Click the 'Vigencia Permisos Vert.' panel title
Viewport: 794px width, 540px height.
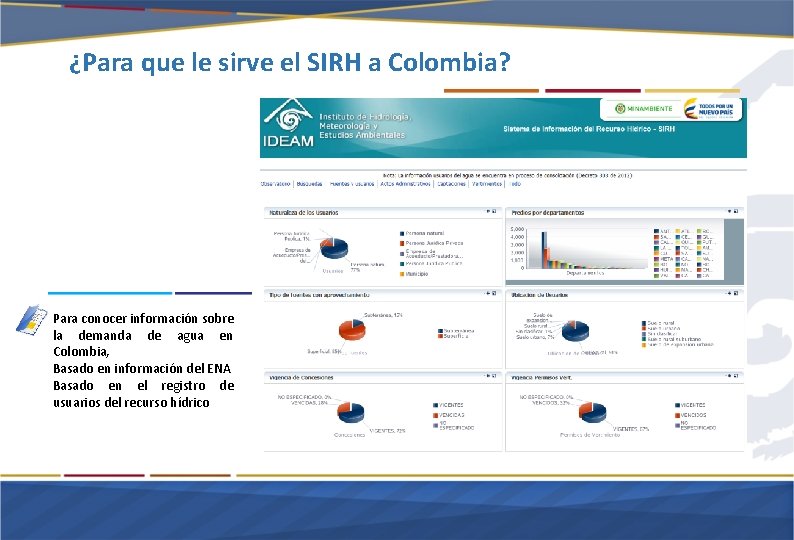pos(542,377)
